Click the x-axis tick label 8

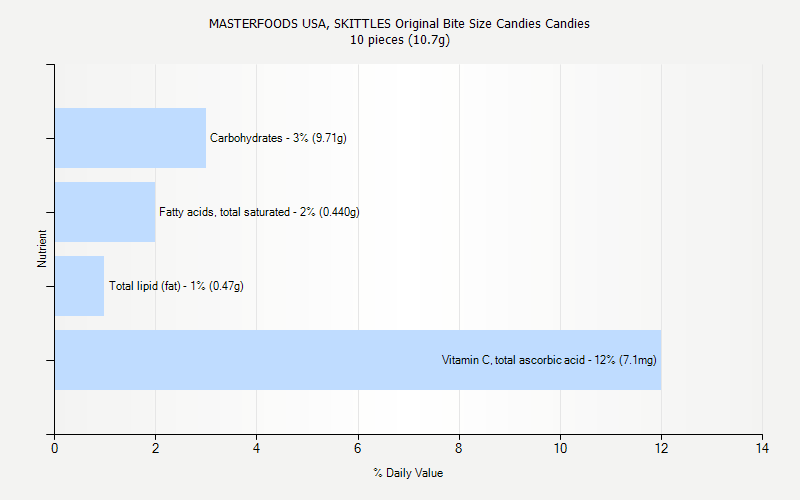[459, 448]
